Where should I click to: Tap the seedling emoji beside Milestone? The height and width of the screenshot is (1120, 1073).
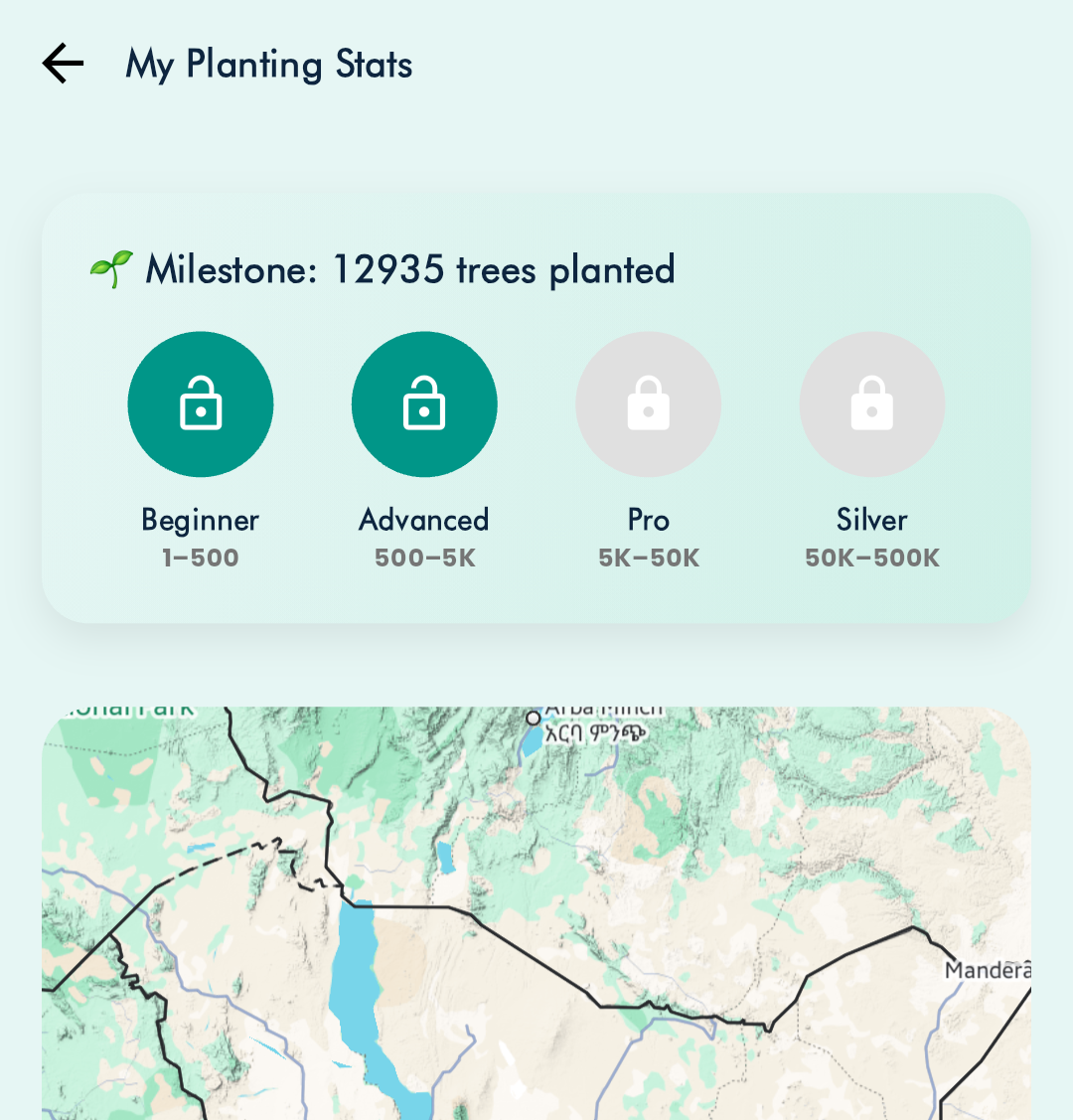[x=111, y=269]
